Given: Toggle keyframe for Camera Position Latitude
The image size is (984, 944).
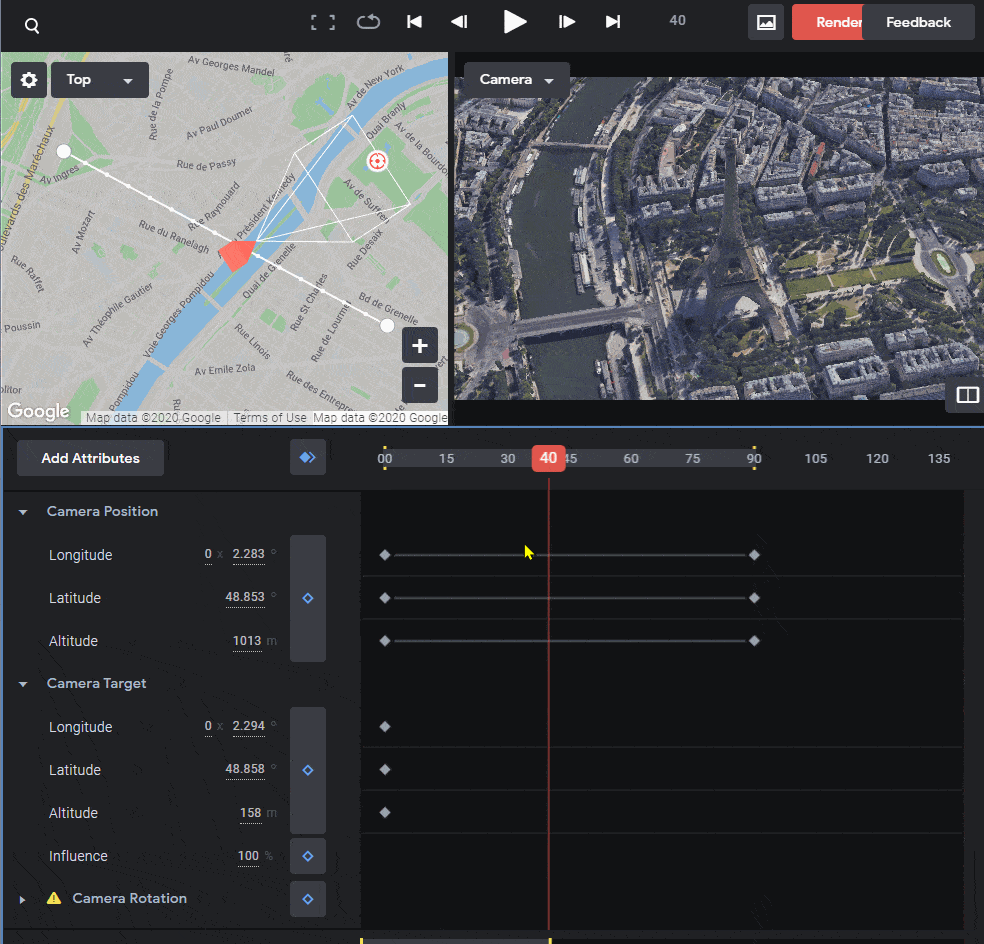Looking at the screenshot, I should click(308, 598).
